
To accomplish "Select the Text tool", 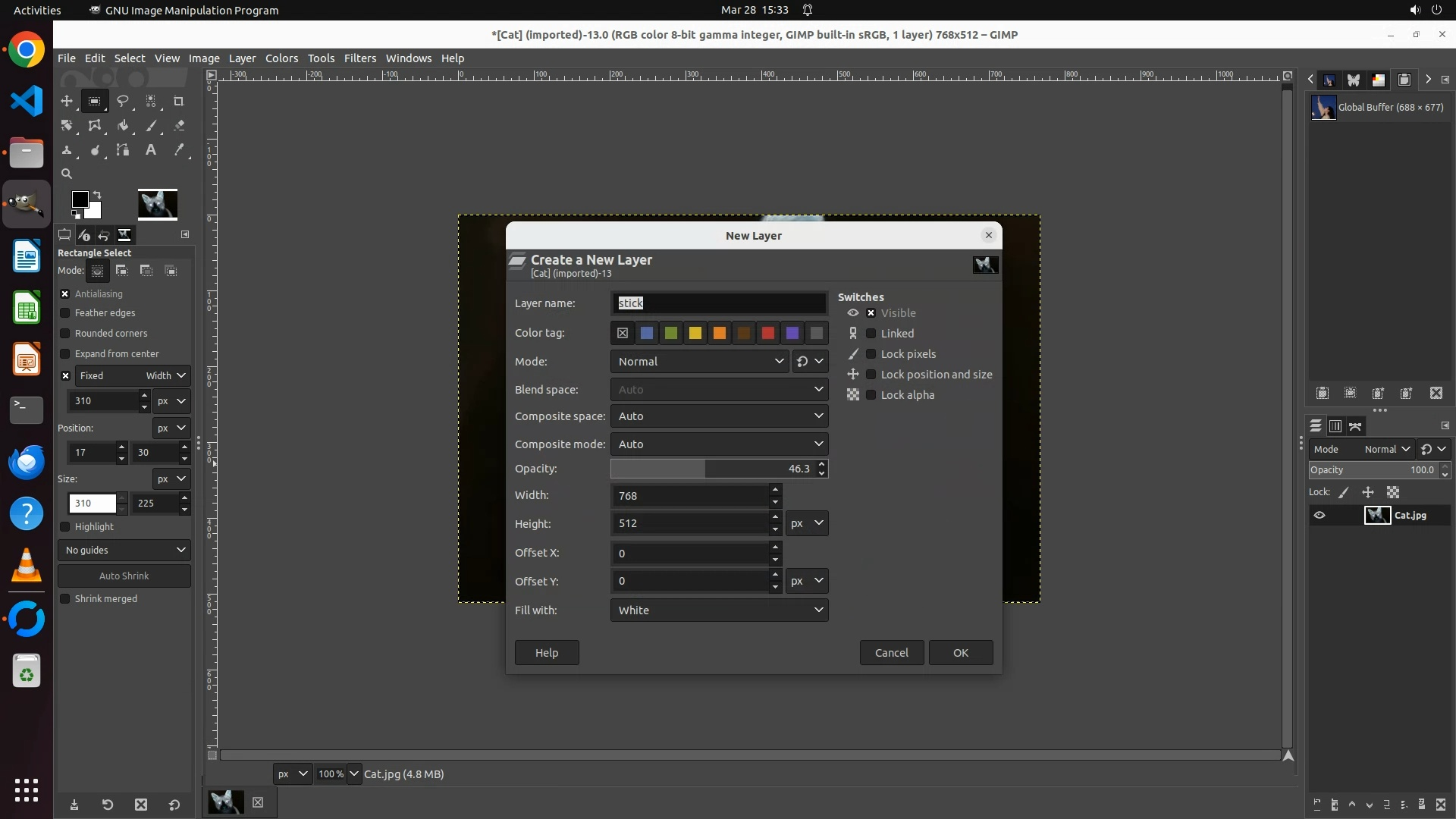I will point(151,150).
